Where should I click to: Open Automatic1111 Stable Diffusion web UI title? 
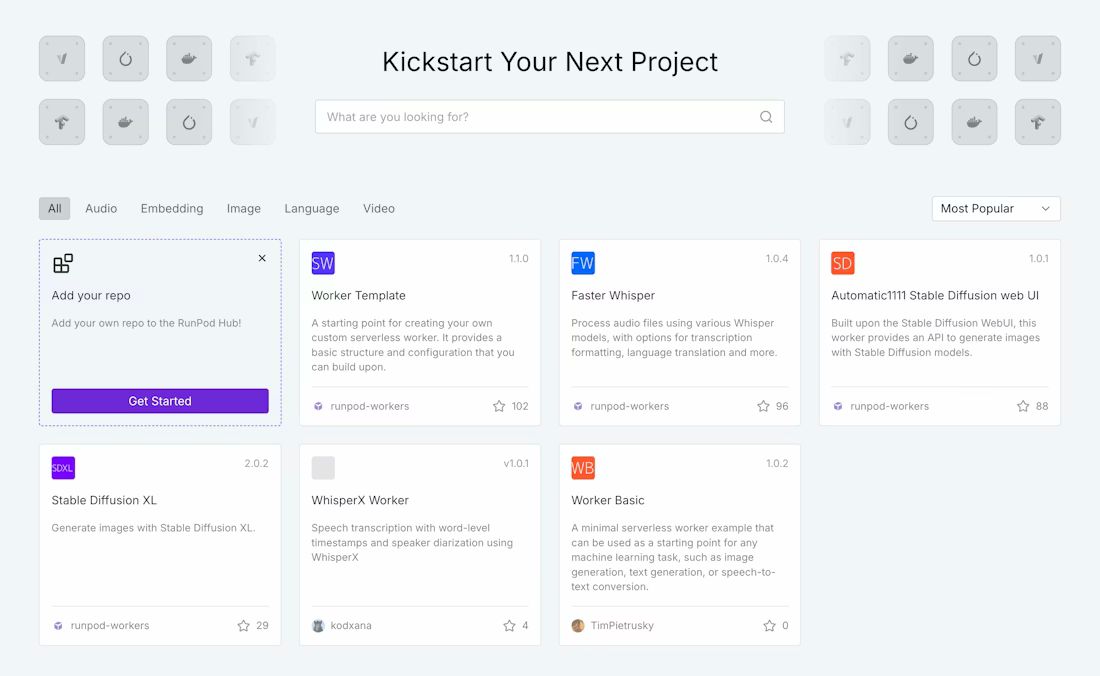click(935, 295)
